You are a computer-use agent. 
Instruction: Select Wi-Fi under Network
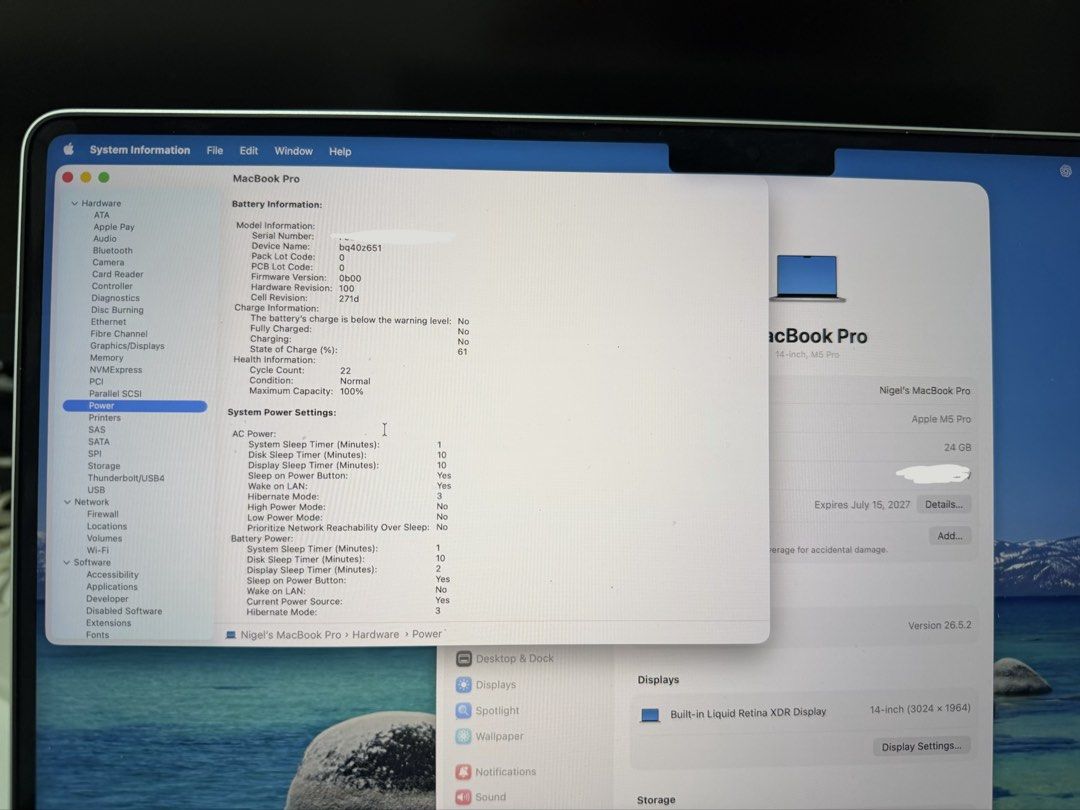[x=97, y=550]
